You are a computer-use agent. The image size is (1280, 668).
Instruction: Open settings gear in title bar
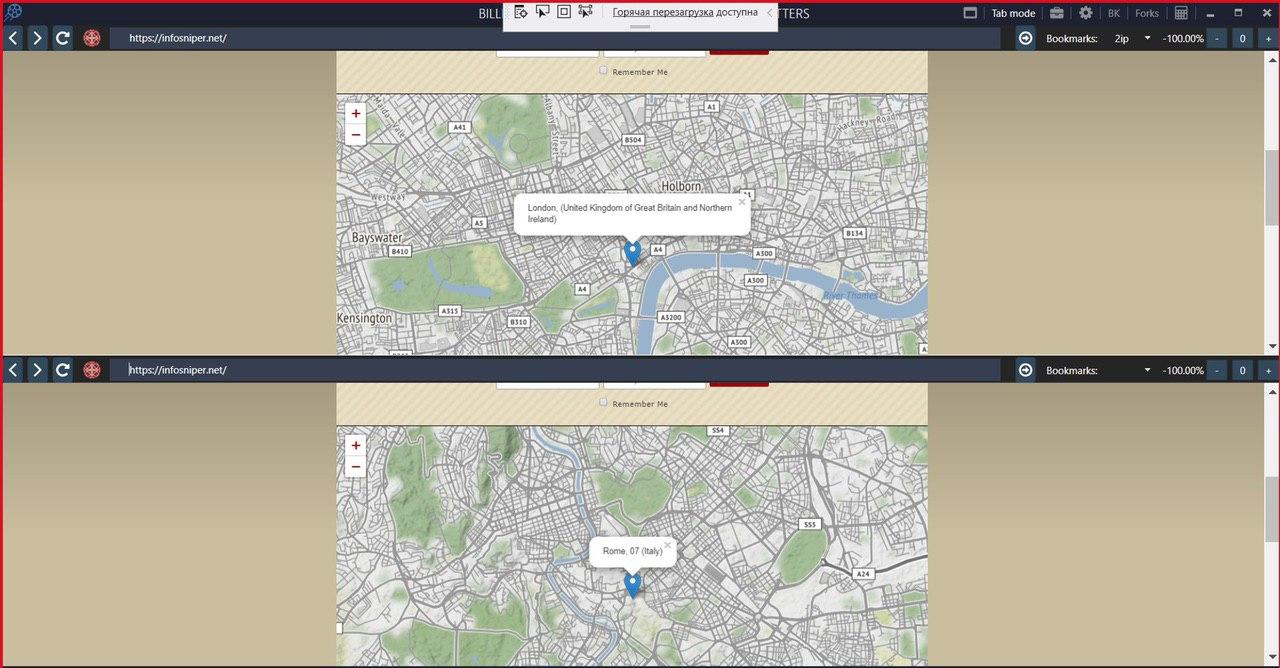click(x=1086, y=13)
